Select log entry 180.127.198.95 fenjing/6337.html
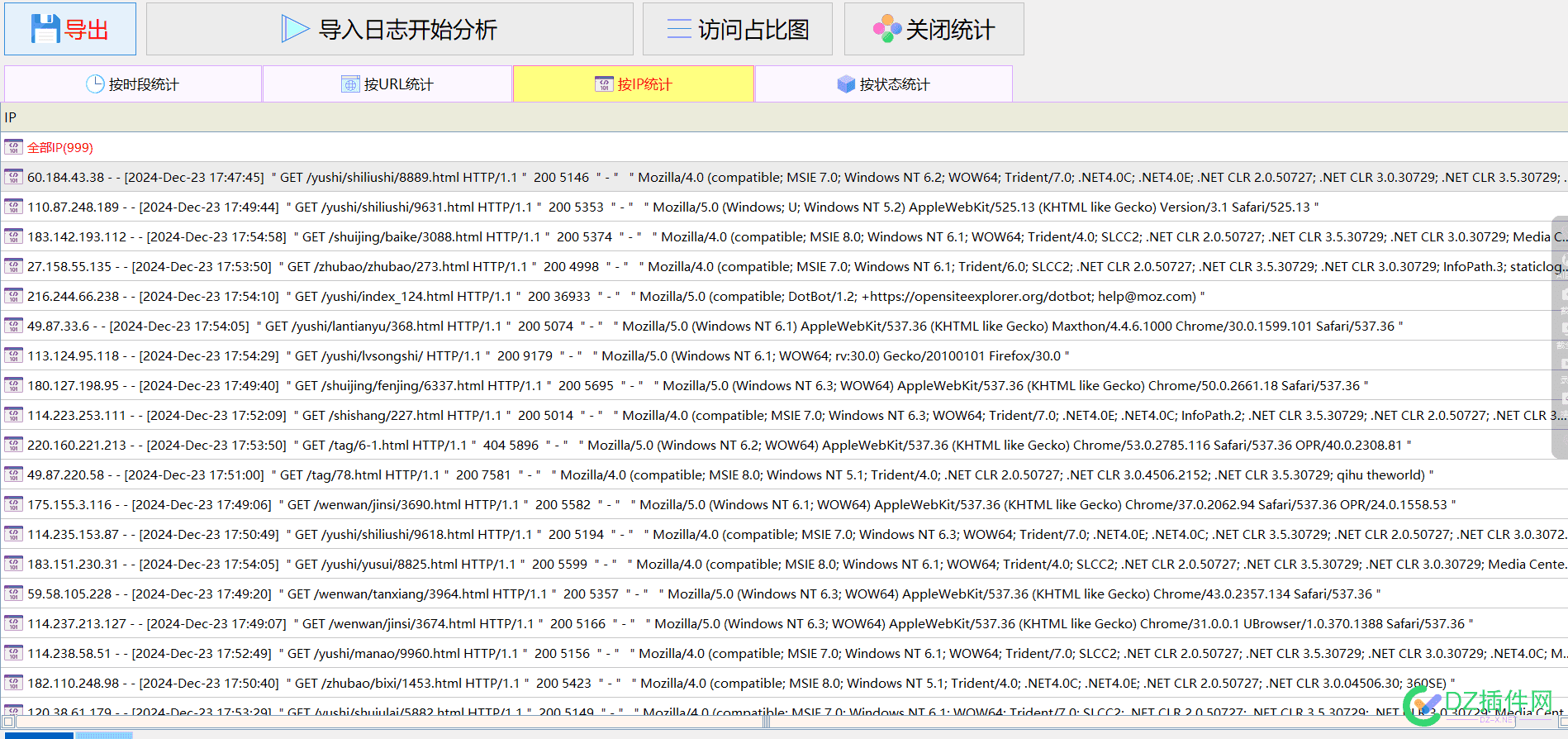 click(784, 385)
